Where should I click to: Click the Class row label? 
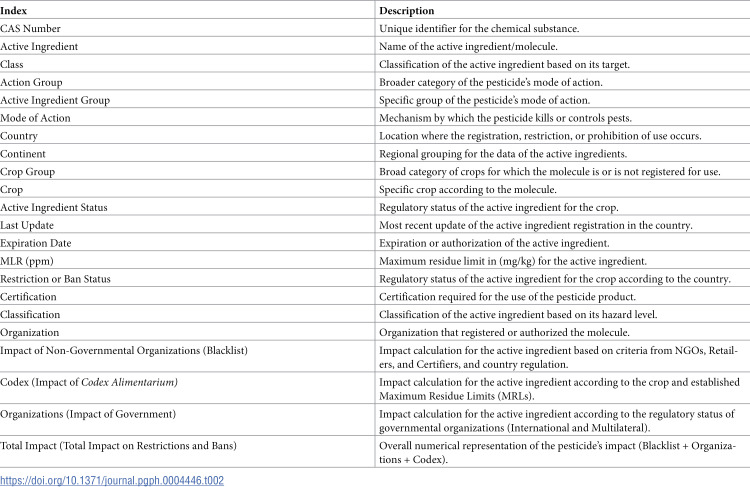11,65
